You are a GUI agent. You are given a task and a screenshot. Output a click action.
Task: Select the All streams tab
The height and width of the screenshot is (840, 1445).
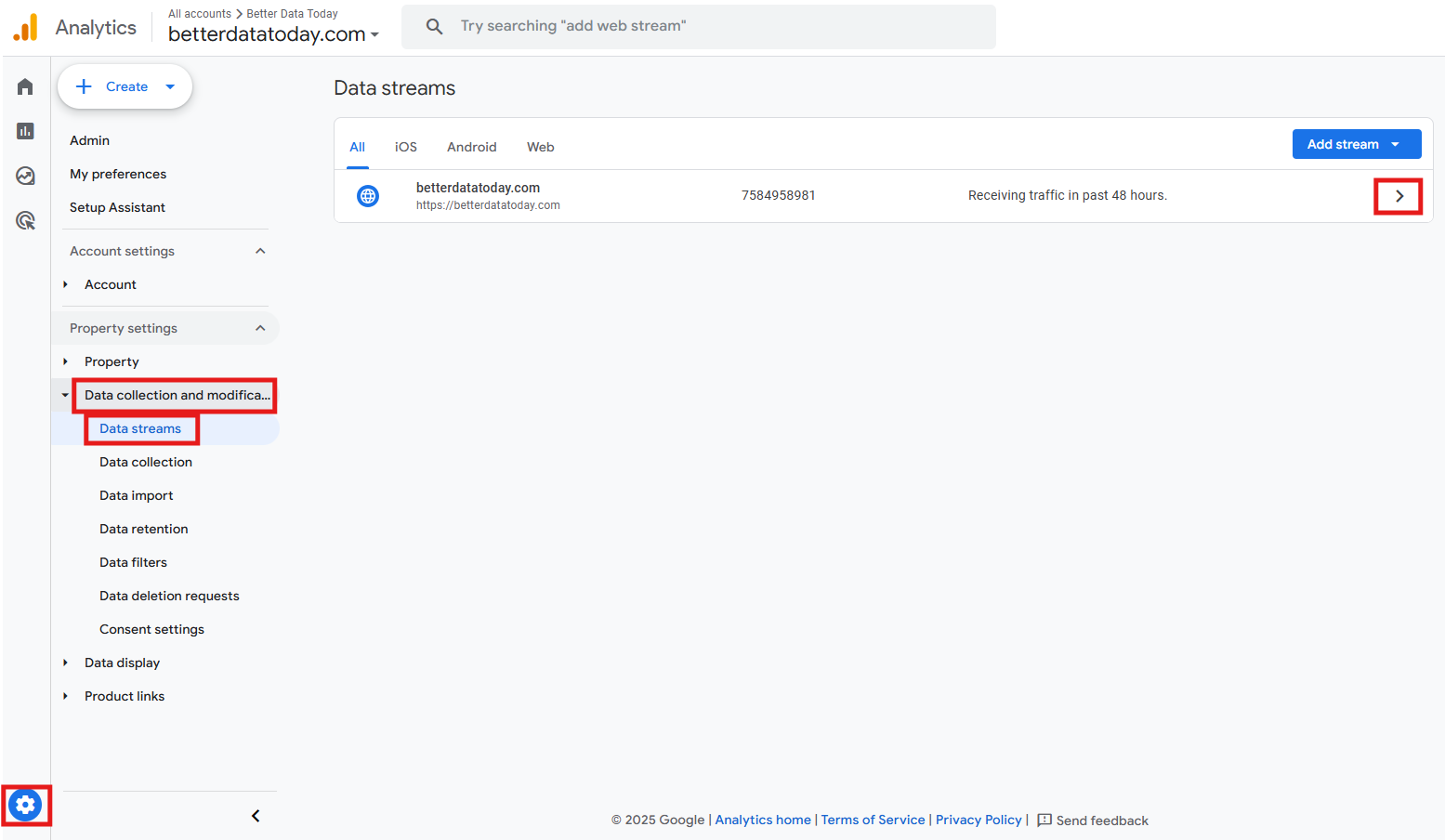tap(357, 147)
